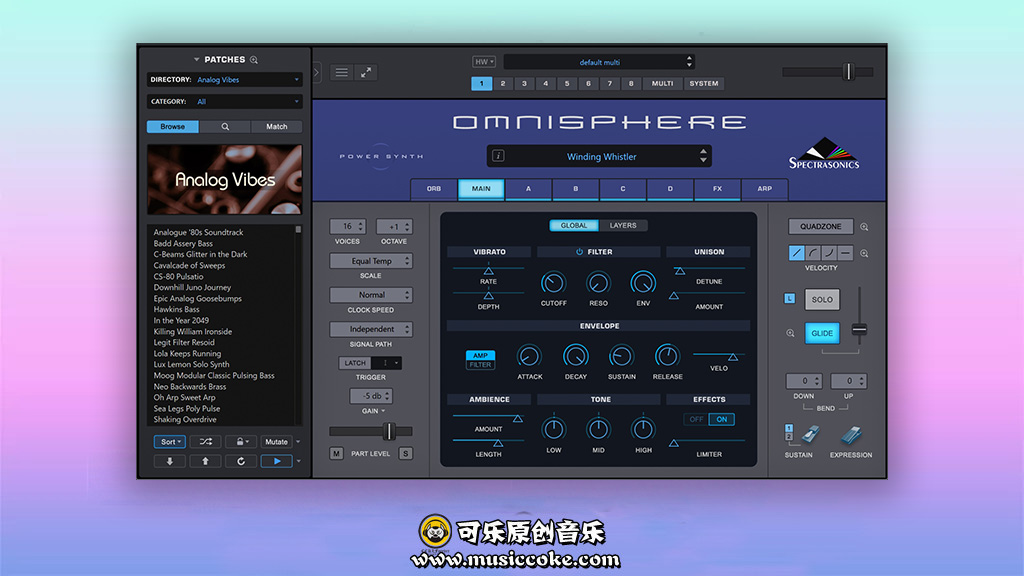The width and height of the screenshot is (1024, 576).
Task: Click the patch info 'i' icon
Action: [x=498, y=156]
